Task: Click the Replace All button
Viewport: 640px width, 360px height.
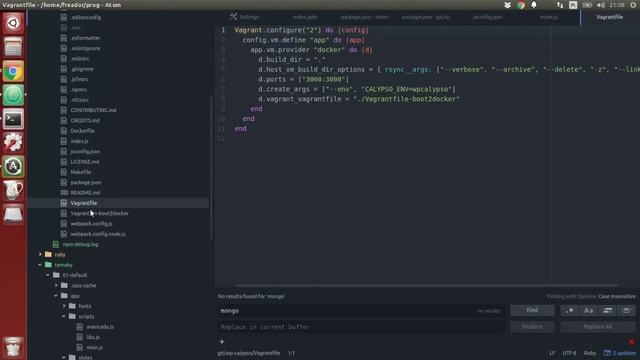Action: pos(598,327)
